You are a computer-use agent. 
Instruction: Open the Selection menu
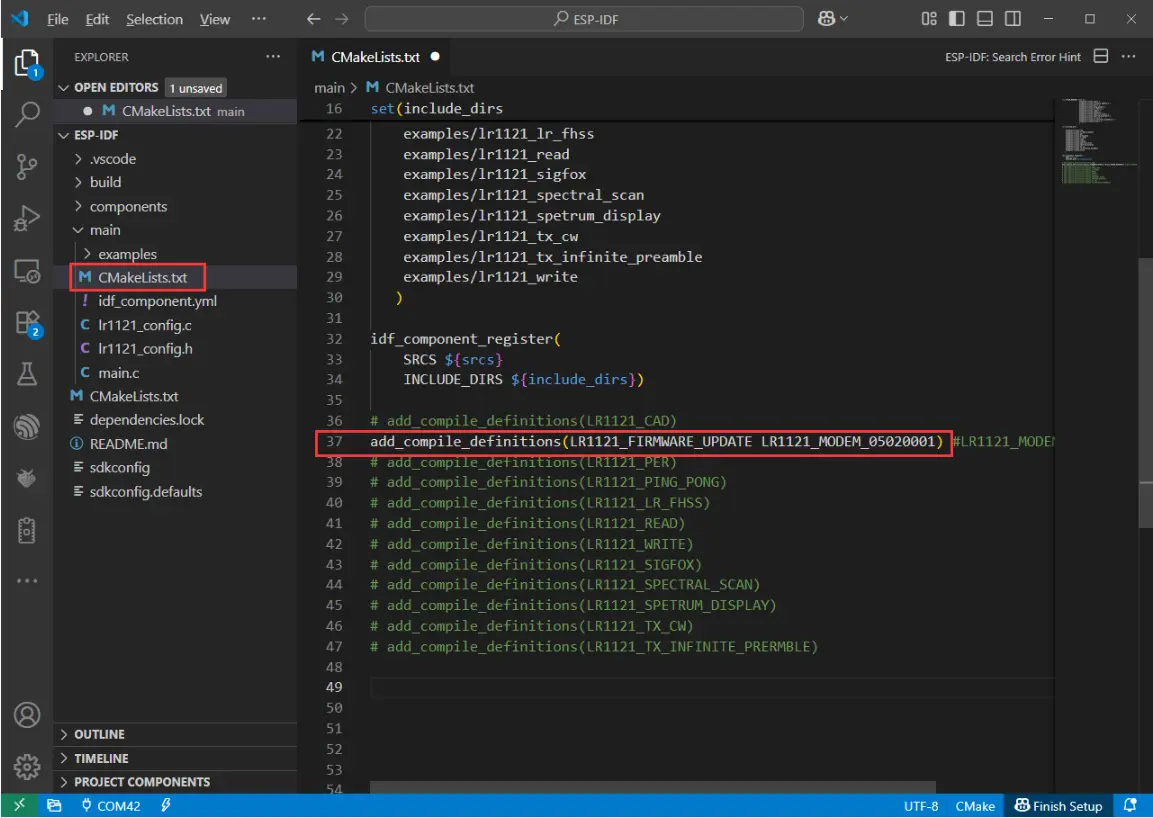tap(154, 19)
